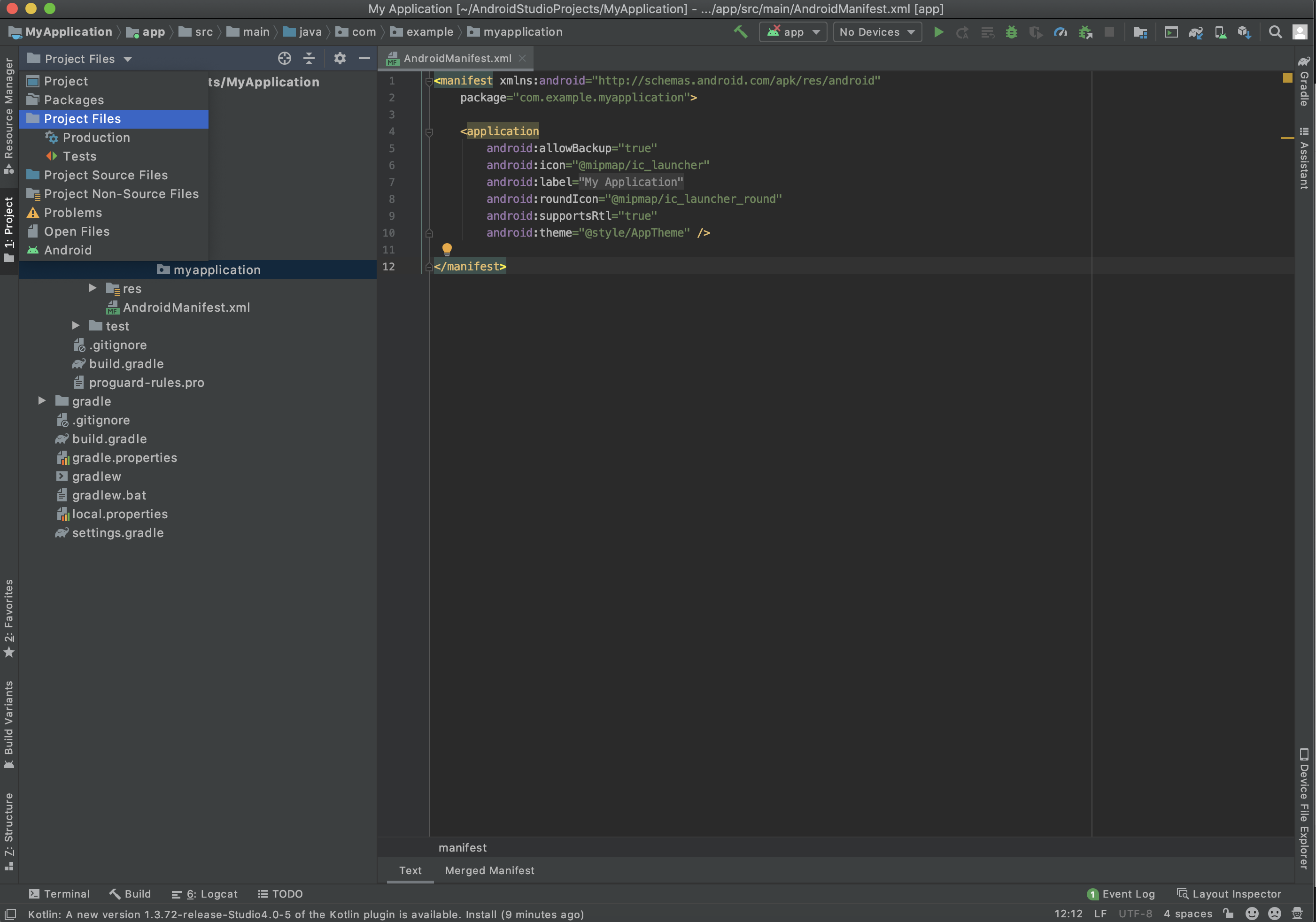Switch to the Merged Manifest tab
1316x922 pixels.
[x=489, y=870]
